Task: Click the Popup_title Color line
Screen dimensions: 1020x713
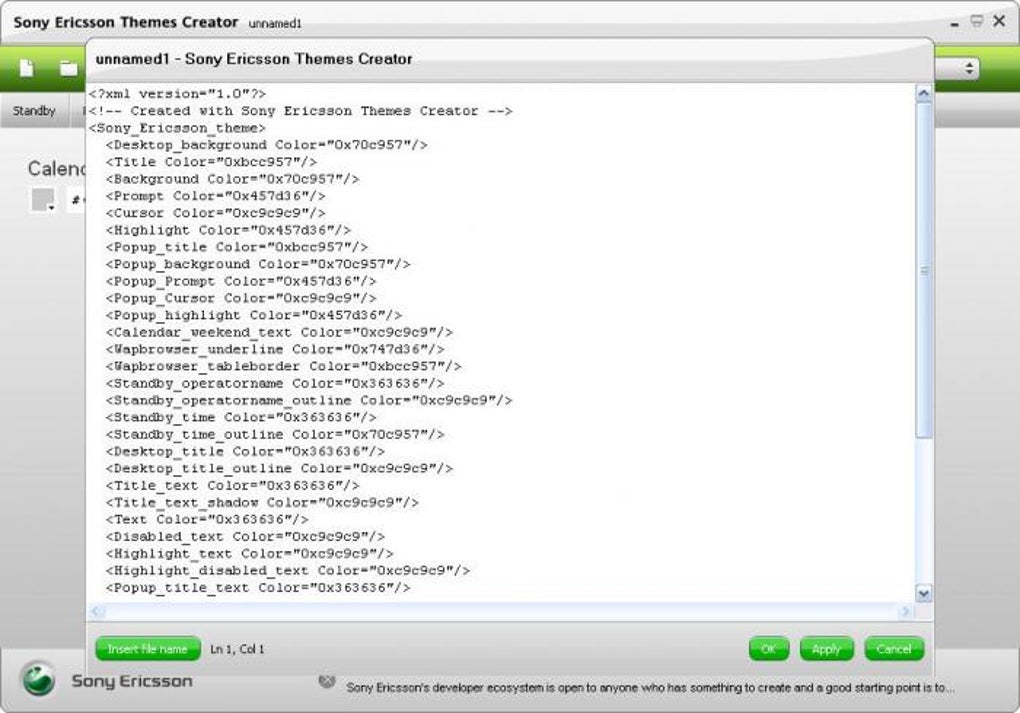Action: point(237,247)
